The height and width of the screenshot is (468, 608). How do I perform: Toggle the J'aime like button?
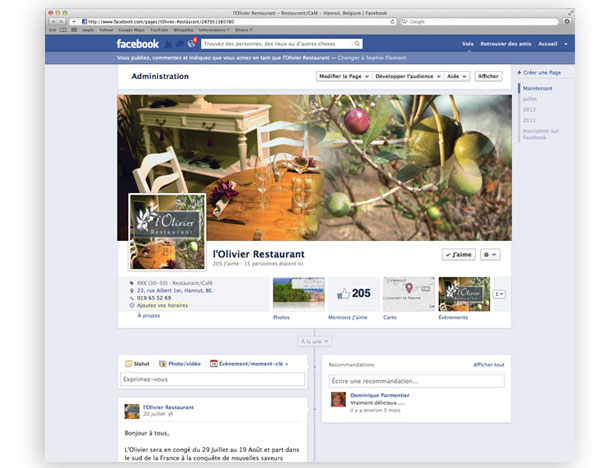click(459, 255)
